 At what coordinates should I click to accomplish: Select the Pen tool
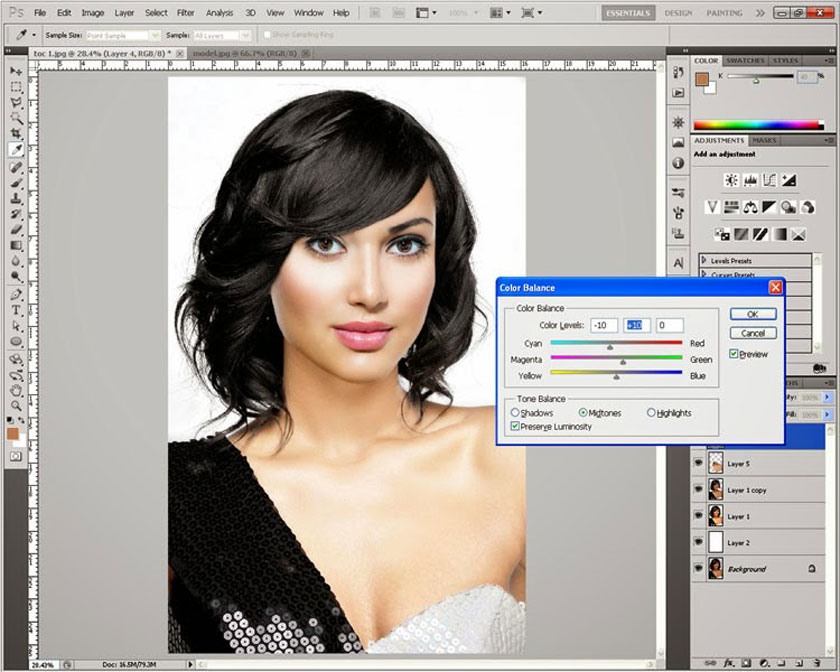(x=16, y=294)
